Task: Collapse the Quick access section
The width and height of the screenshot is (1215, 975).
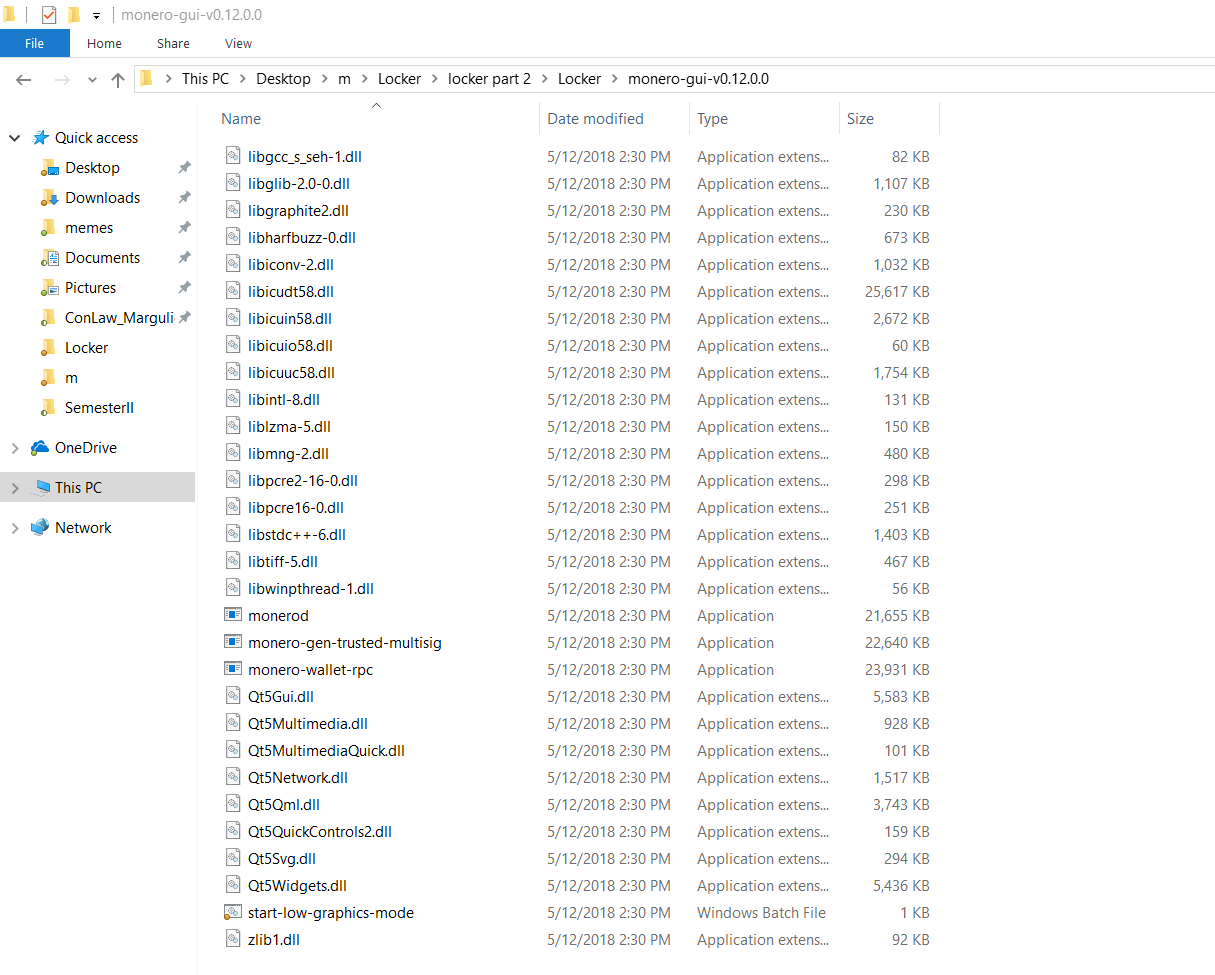Action: (x=14, y=137)
